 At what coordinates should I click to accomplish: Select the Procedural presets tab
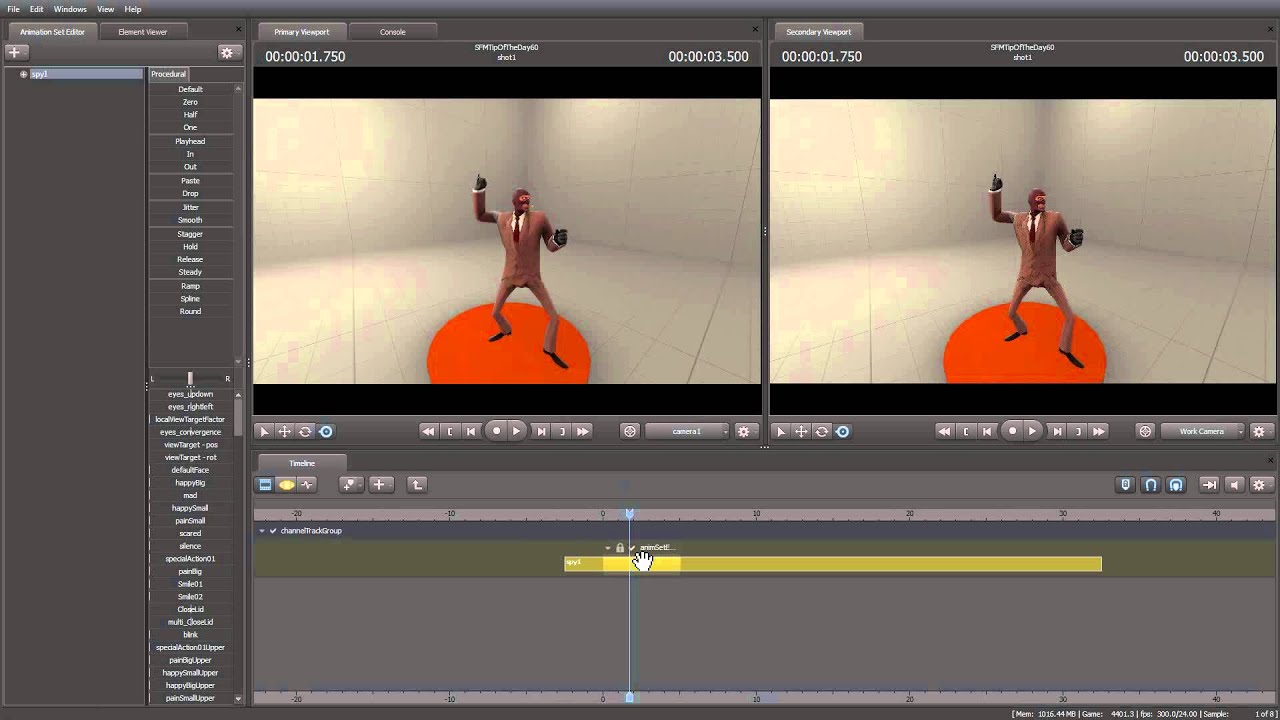click(x=168, y=74)
